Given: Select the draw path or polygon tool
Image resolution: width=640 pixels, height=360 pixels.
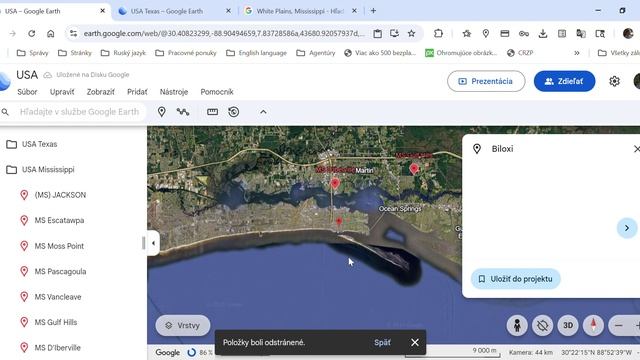Looking at the screenshot, I should click(183, 112).
